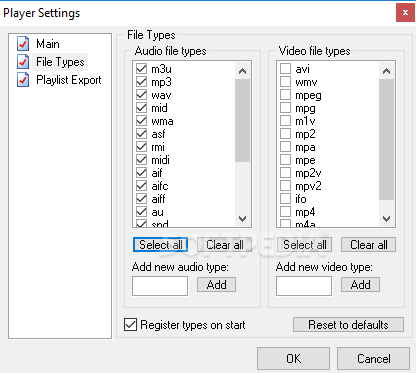Focus the new audio type field

point(160,286)
